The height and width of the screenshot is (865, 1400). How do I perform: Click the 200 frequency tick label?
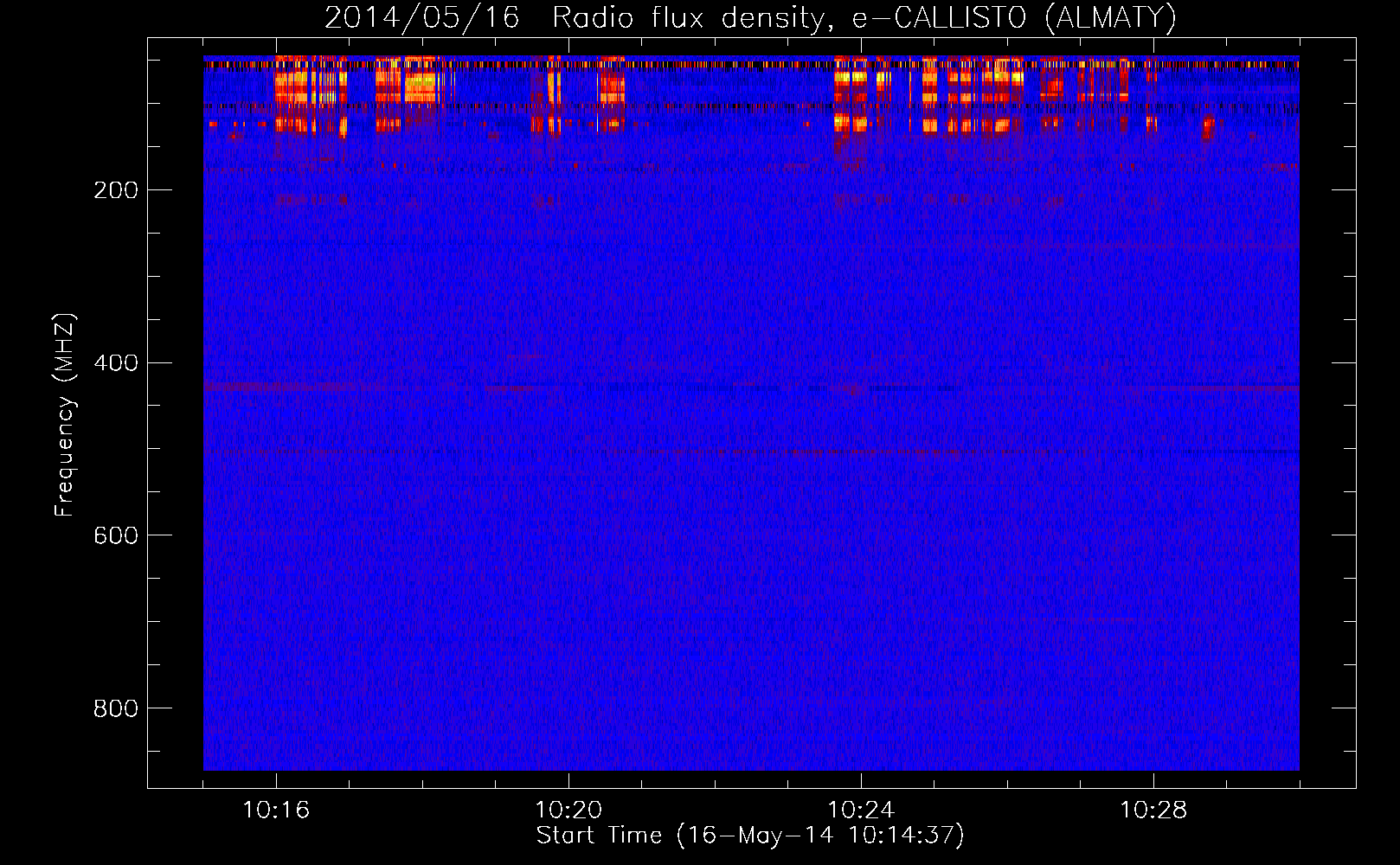[x=116, y=190]
